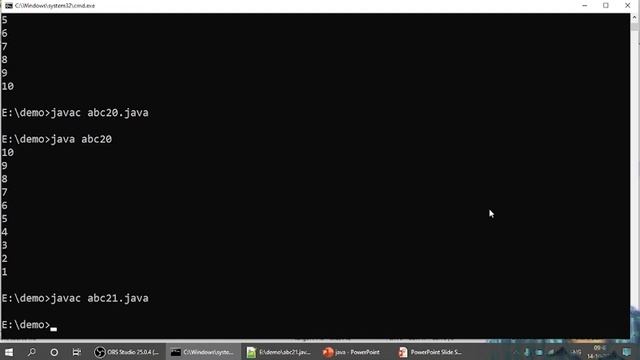Screen dimensions: 640x360
Task: Click the last 'E:\demo>' prompt
Action: (26, 325)
